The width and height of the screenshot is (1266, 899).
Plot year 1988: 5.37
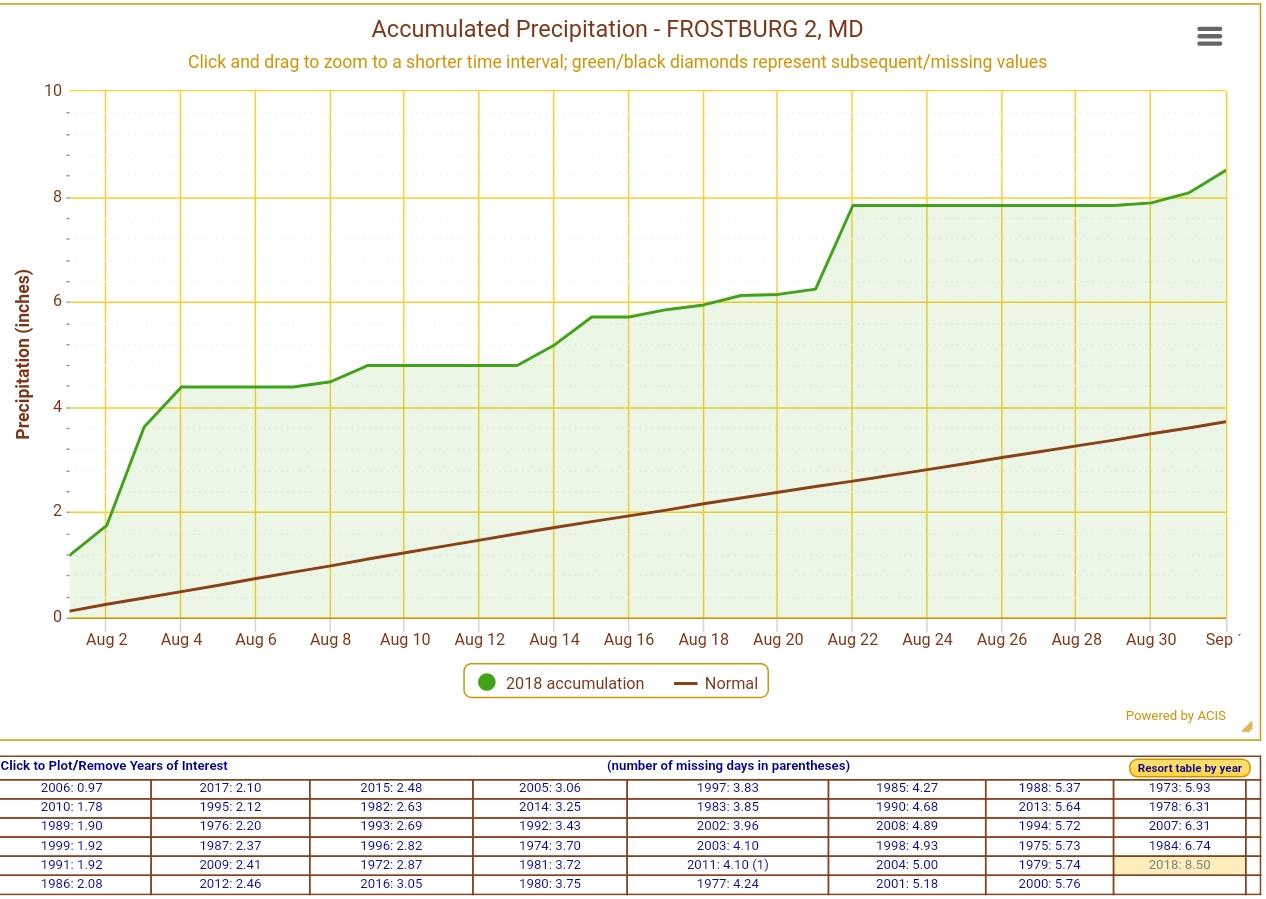click(1049, 788)
